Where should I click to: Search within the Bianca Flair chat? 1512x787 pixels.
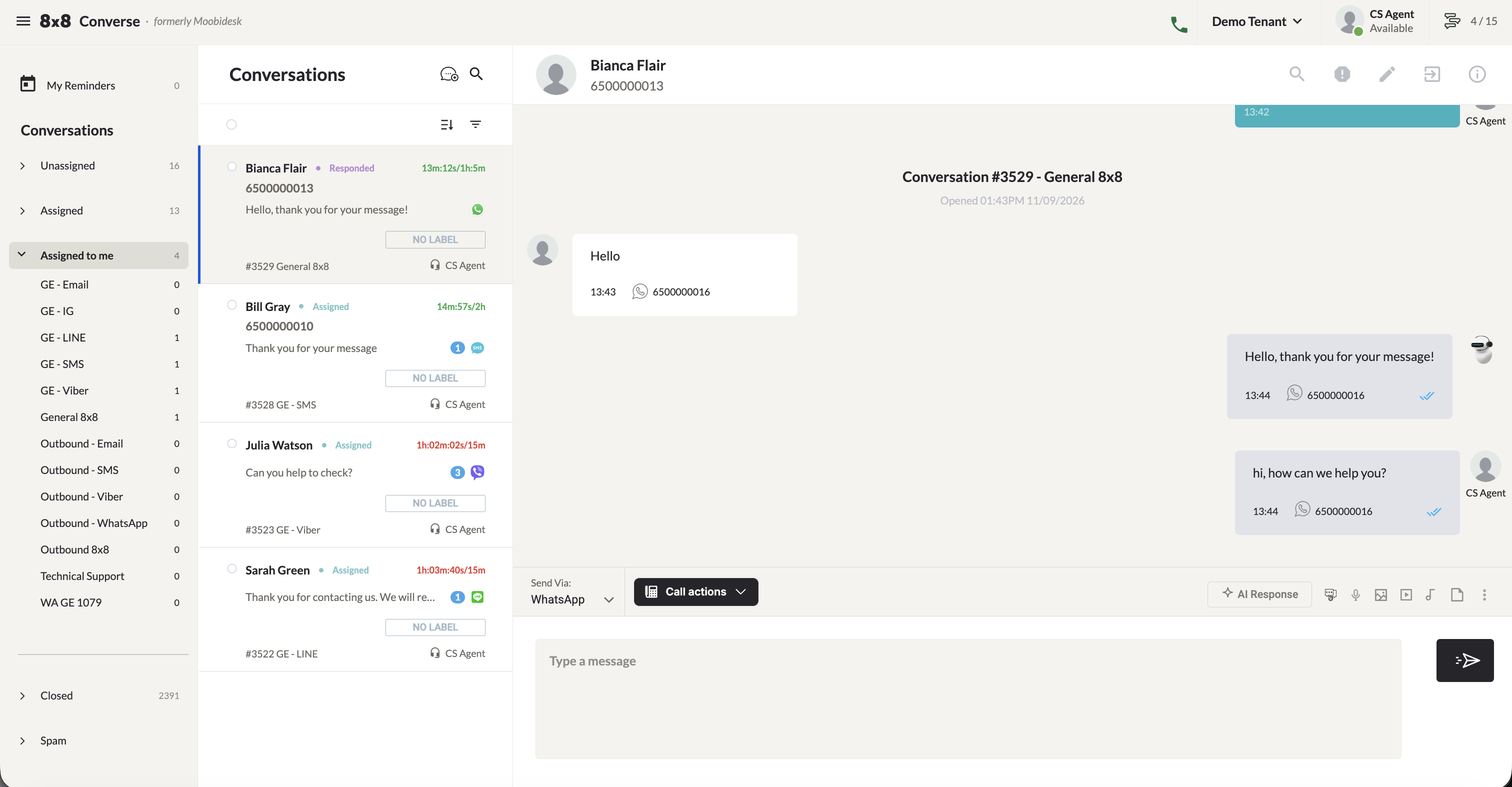click(1296, 74)
